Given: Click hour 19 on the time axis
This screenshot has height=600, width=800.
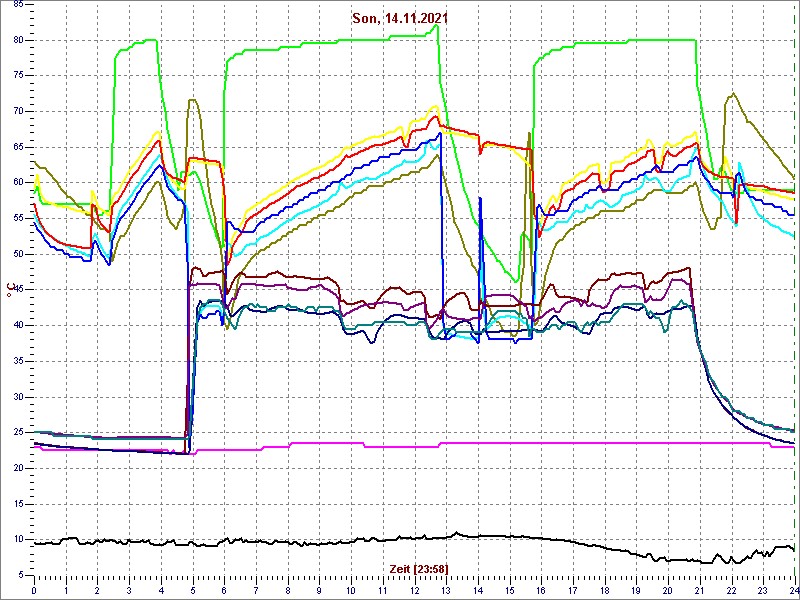Looking at the screenshot, I should tap(636, 588).
